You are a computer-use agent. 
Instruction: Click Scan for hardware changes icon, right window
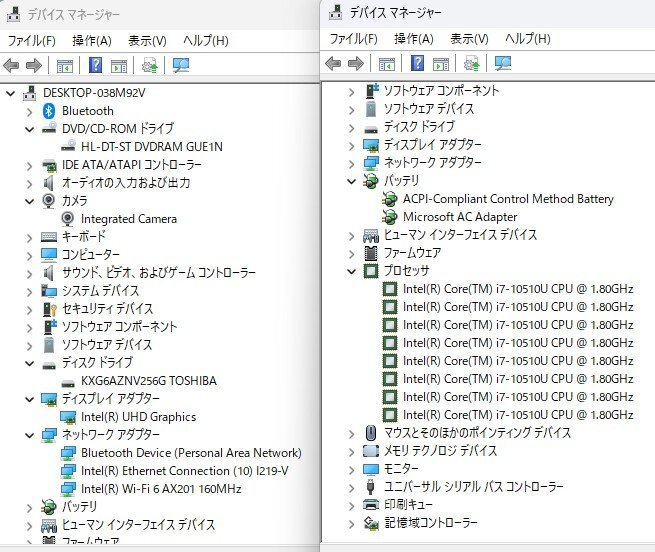tap(503, 64)
